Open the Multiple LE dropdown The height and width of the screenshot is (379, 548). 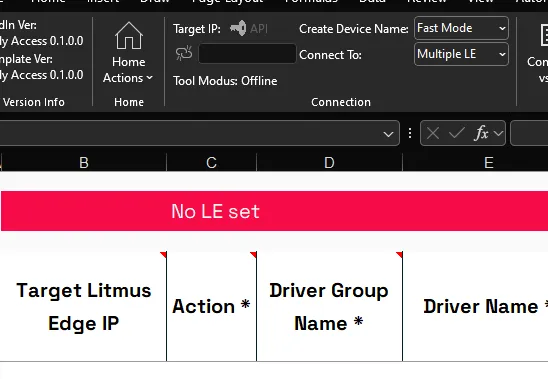pyautogui.click(x=461, y=54)
